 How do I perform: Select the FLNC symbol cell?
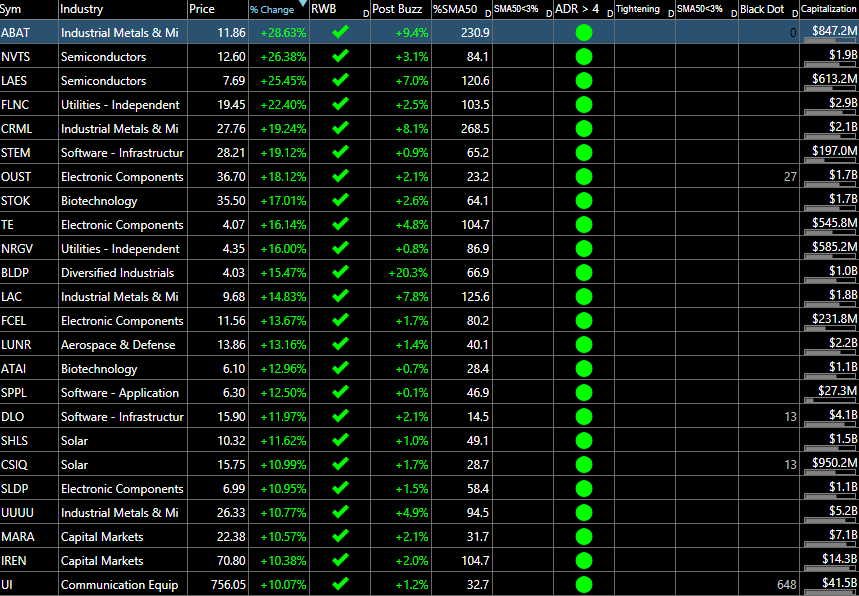[x=29, y=105]
